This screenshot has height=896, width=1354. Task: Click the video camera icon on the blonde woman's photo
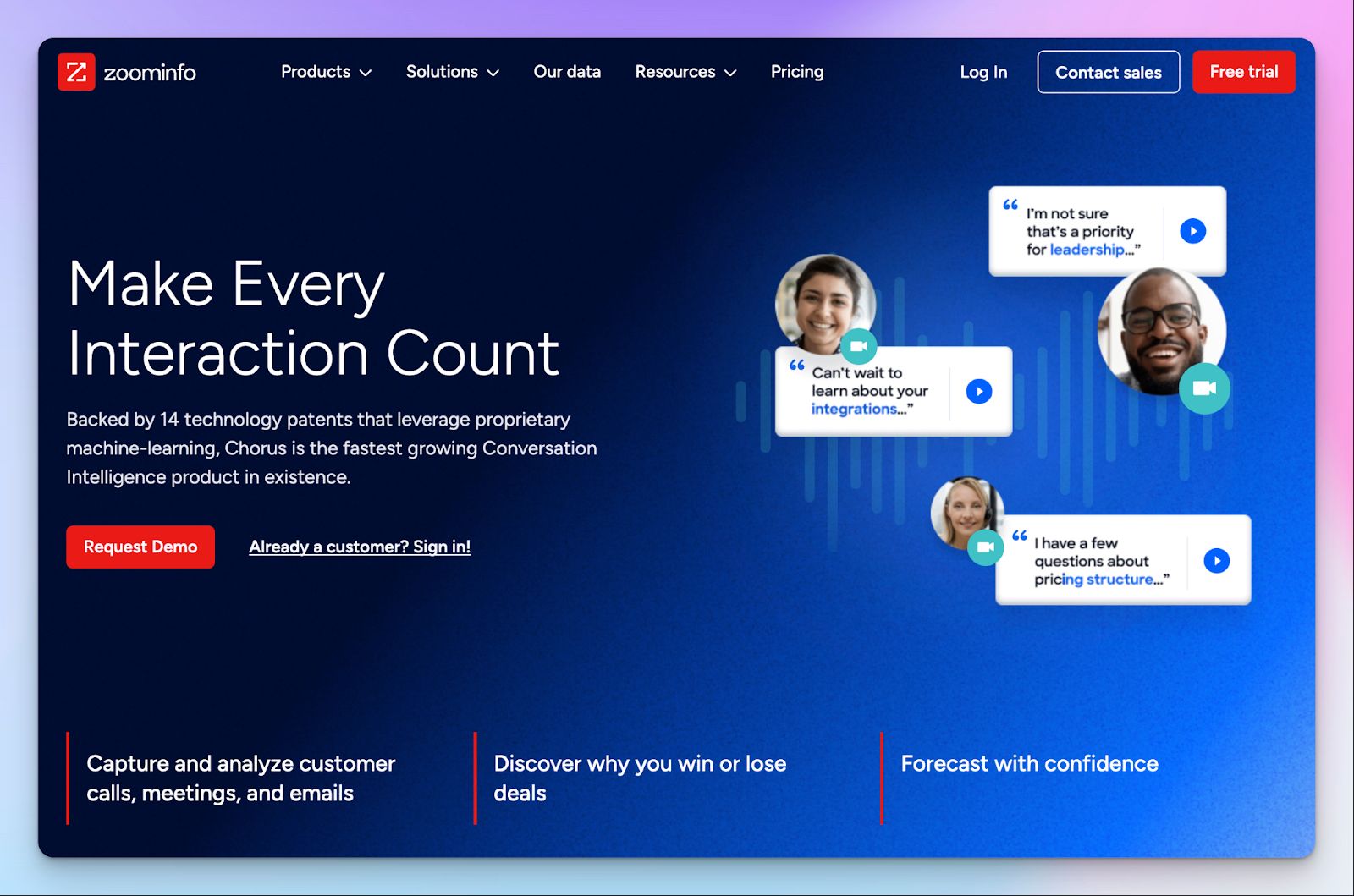[x=985, y=547]
